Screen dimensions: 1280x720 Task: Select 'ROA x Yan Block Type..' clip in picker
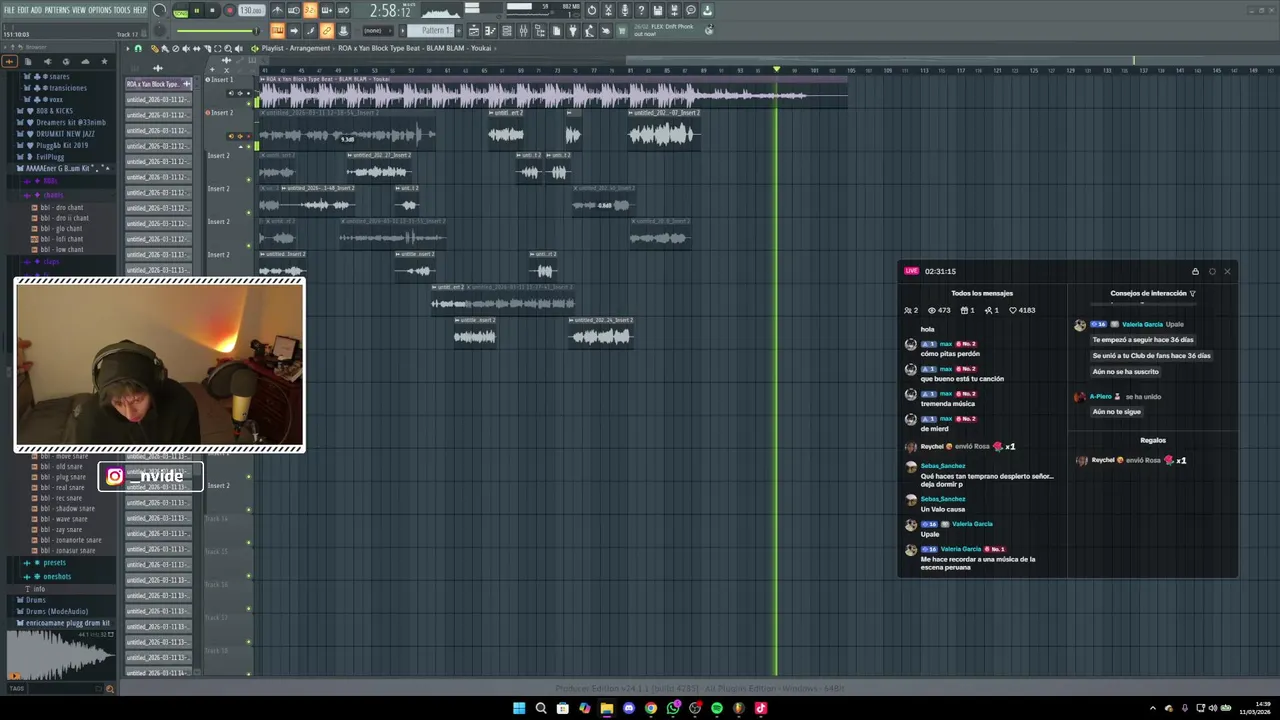158,84
